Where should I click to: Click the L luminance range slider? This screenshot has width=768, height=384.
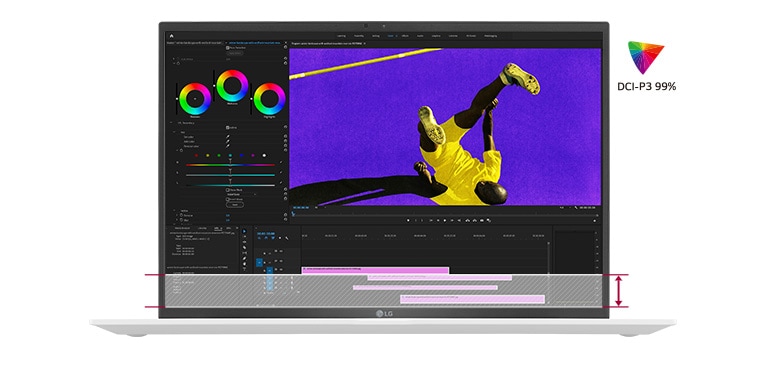coord(230,185)
